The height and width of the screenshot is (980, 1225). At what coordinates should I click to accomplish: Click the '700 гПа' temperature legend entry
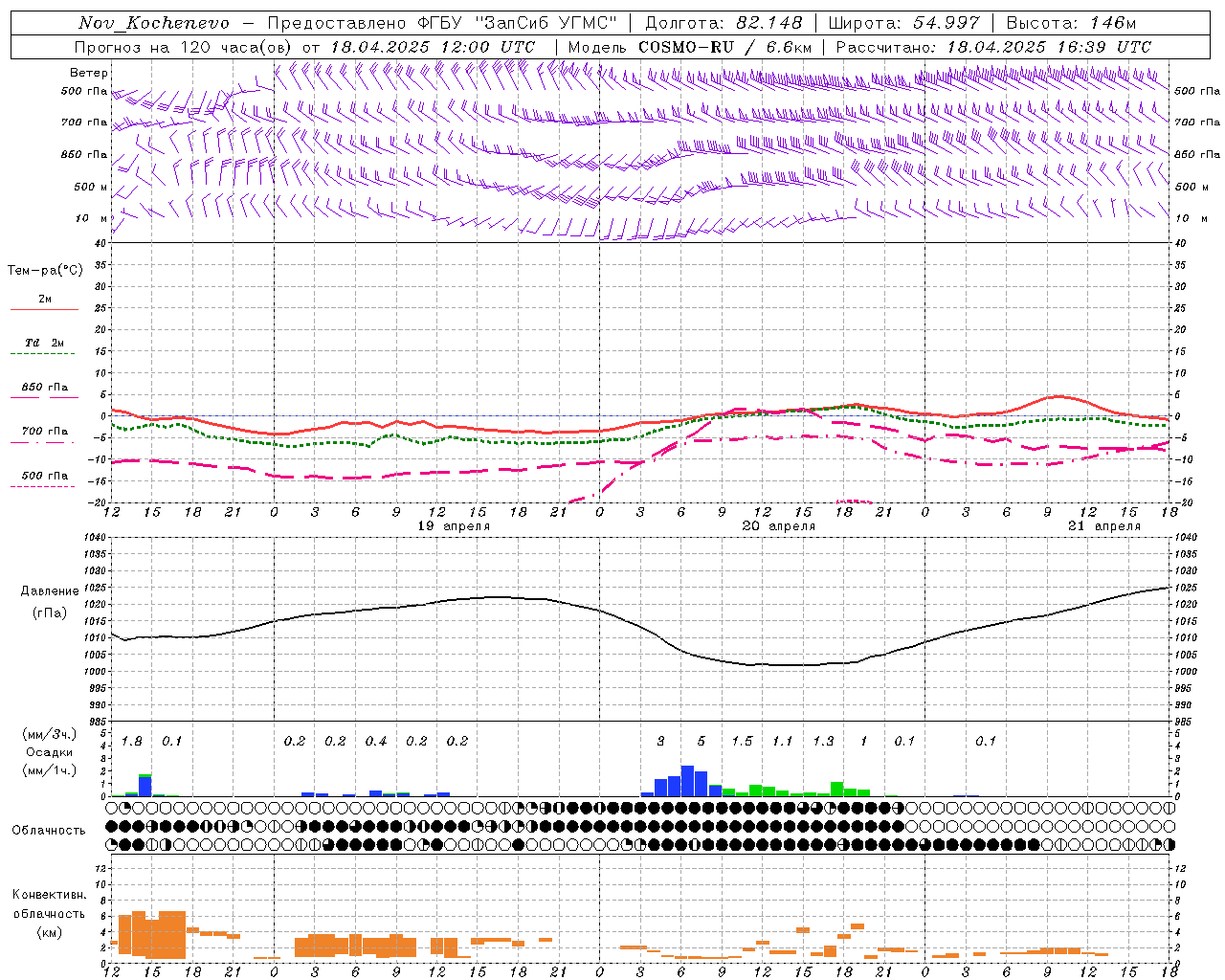coord(44,432)
